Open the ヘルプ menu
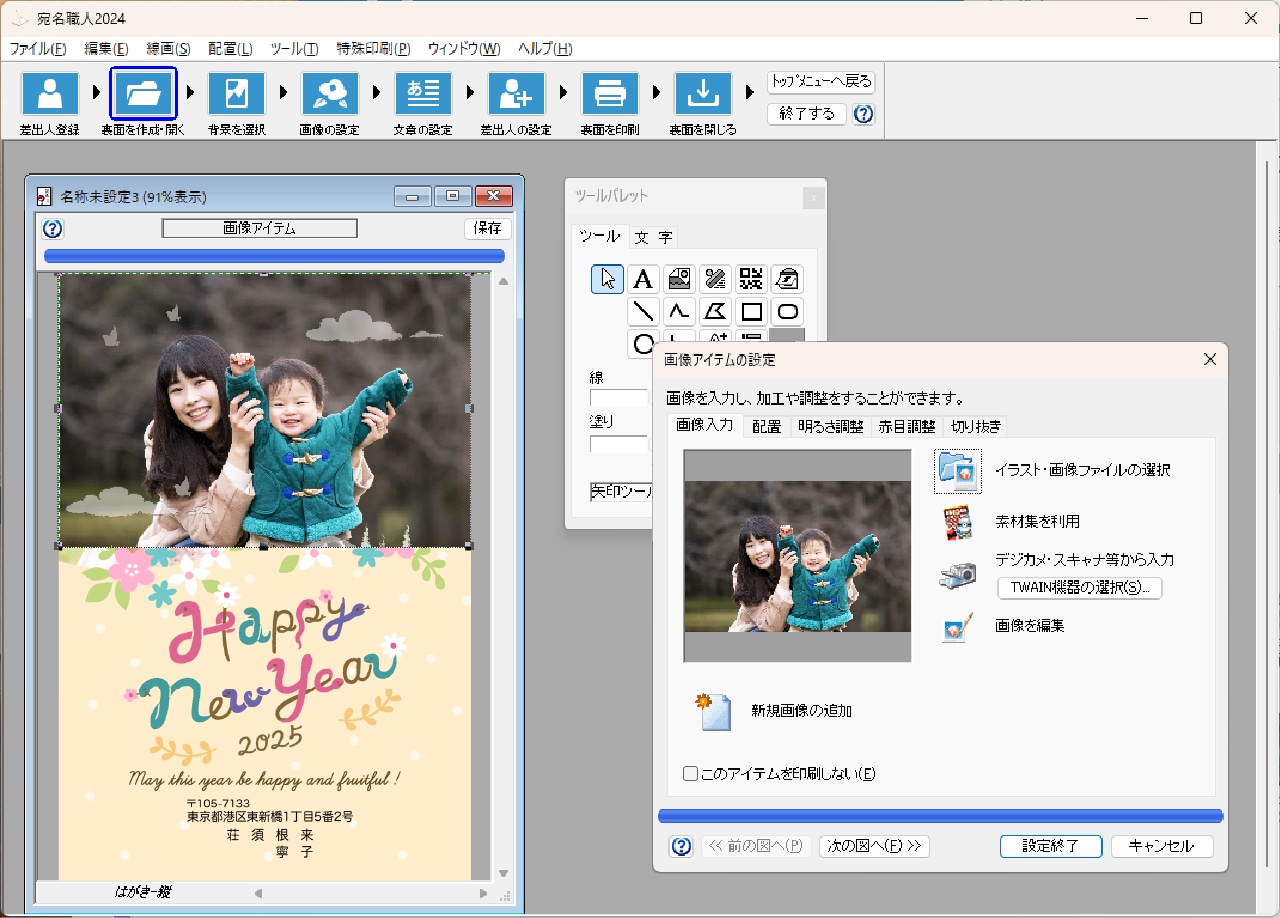The image size is (1280, 918). click(545, 48)
